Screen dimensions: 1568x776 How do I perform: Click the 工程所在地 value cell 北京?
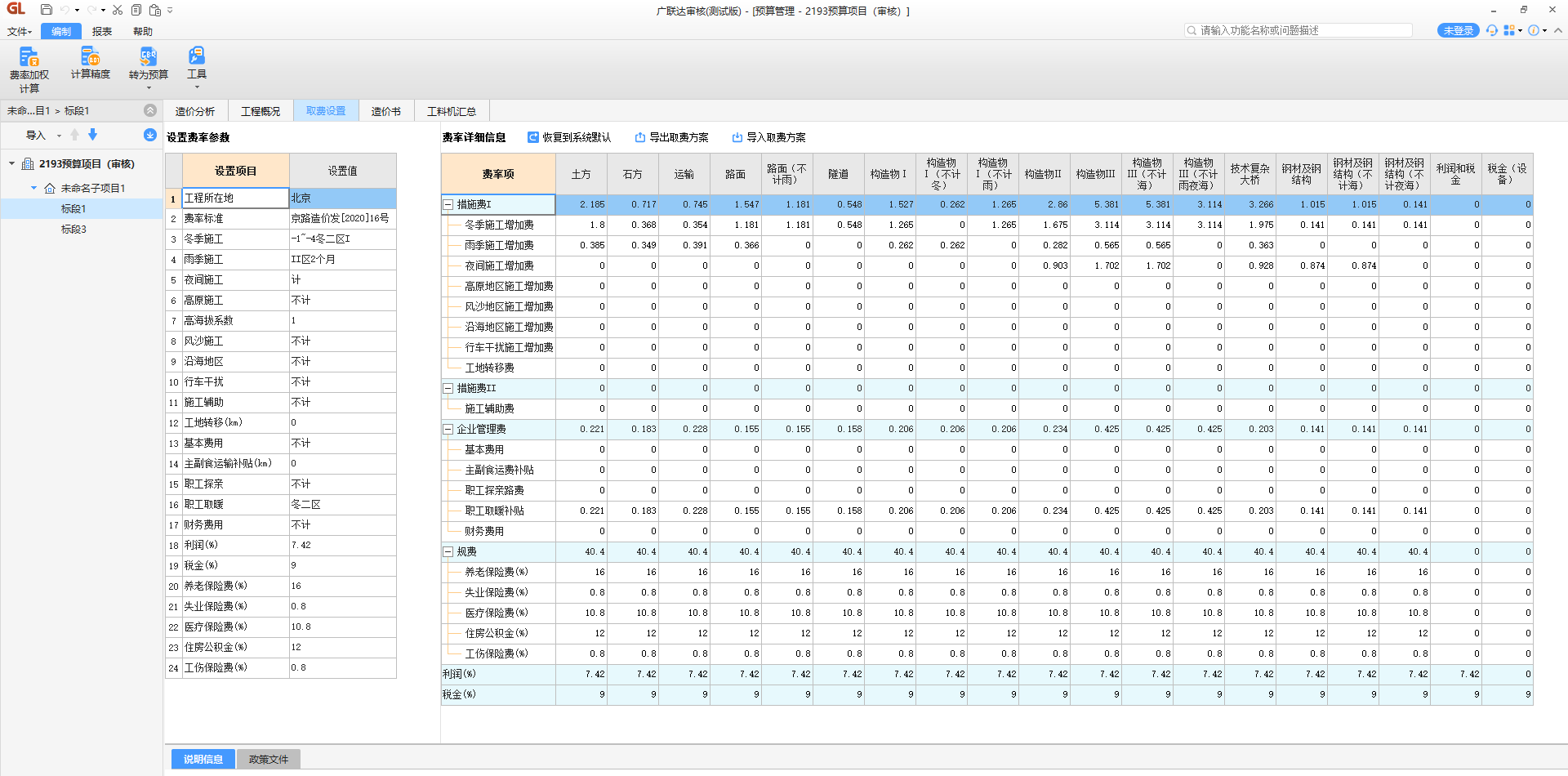click(343, 198)
